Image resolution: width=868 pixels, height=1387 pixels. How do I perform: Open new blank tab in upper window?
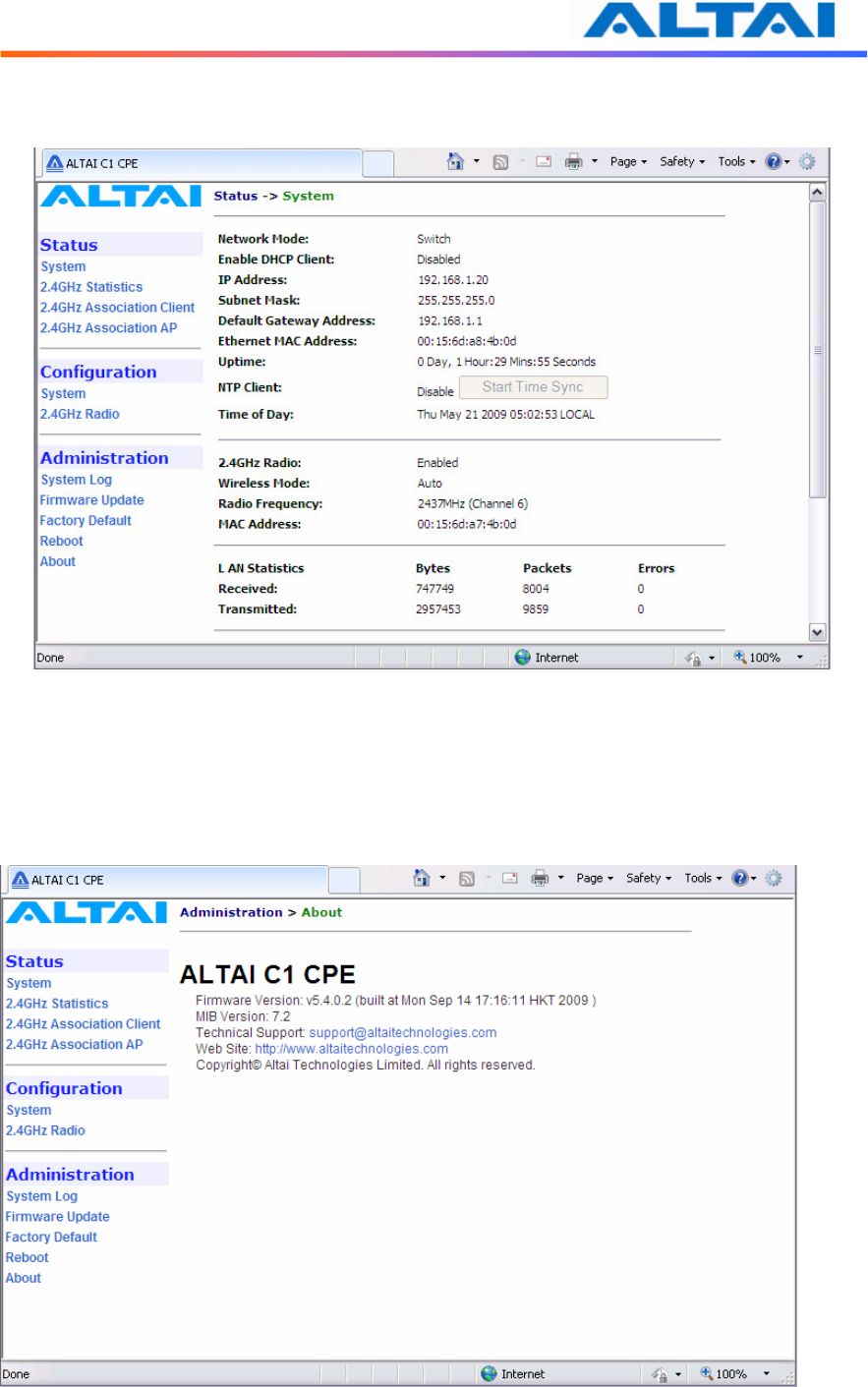378,163
